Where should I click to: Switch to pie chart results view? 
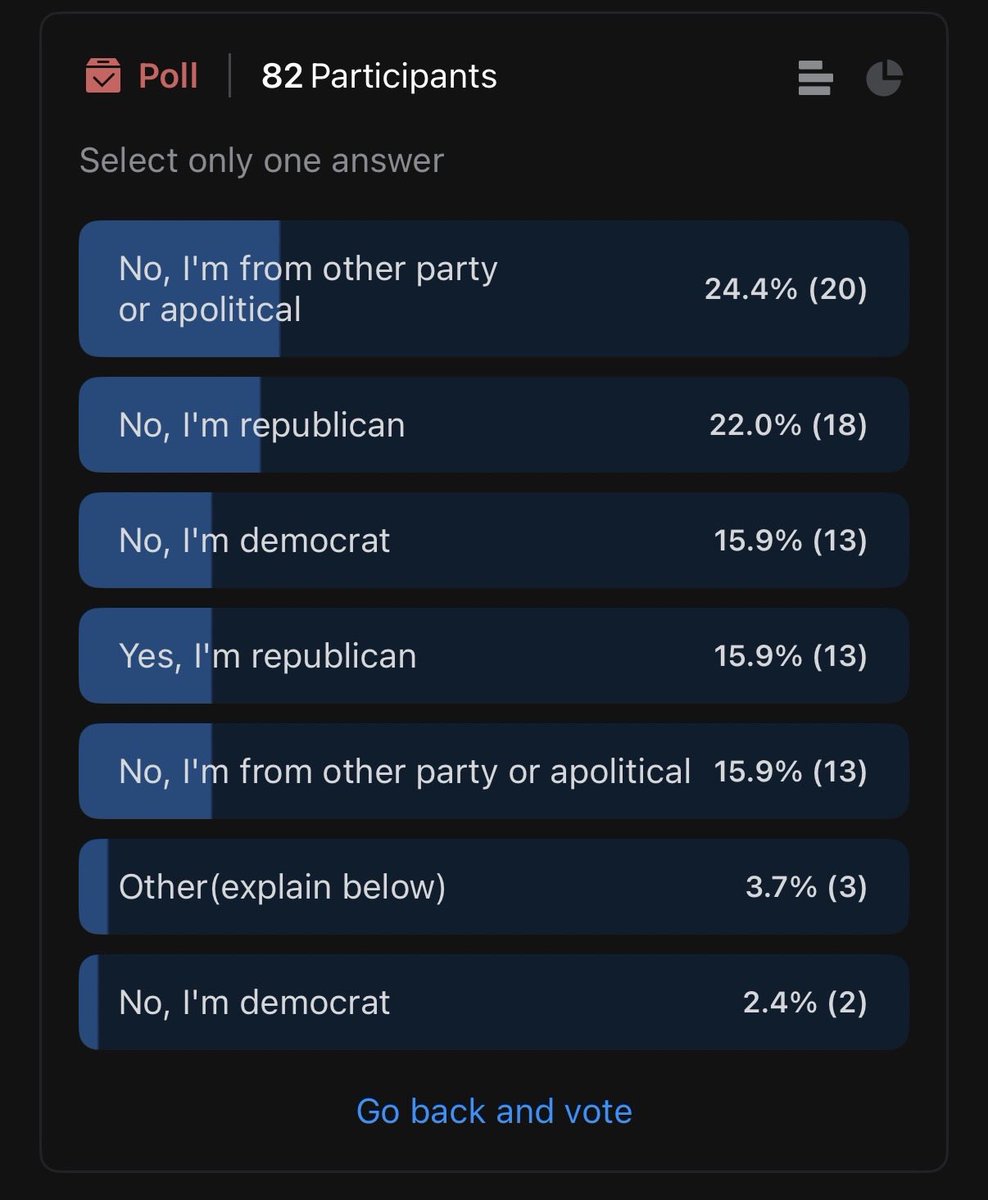[x=884, y=78]
